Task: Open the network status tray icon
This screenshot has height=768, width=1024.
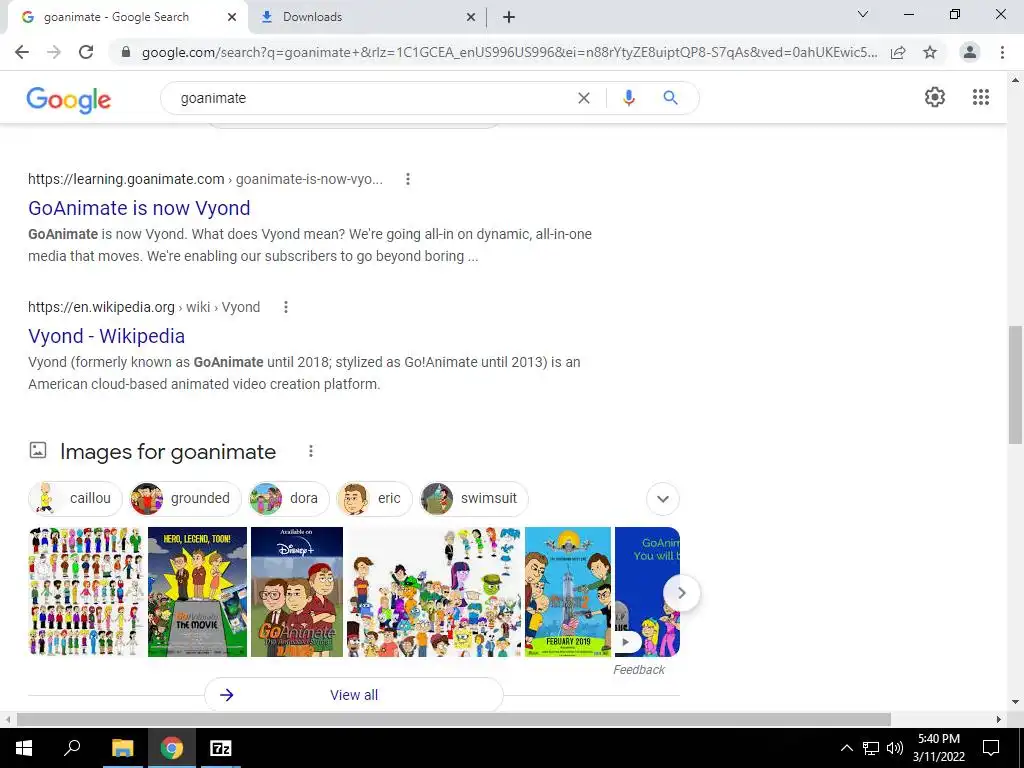Action: 871,748
